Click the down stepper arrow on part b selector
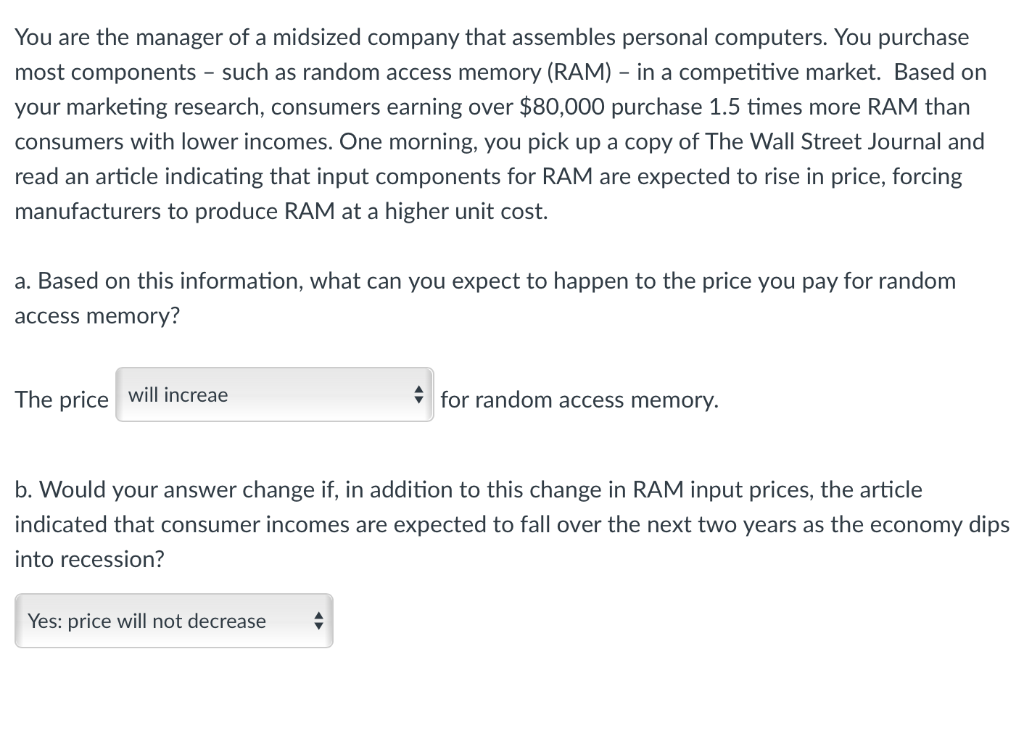1024x744 pixels. click(x=319, y=625)
